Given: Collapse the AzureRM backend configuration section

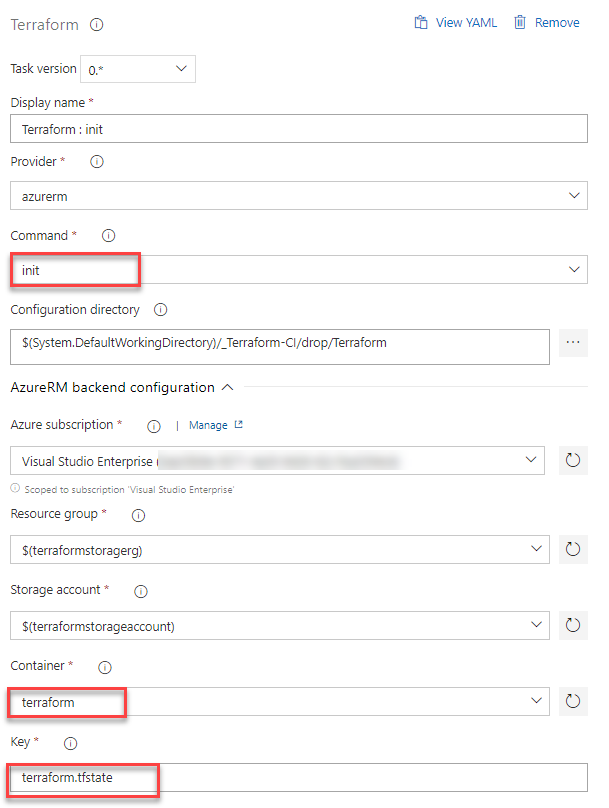Looking at the screenshot, I should (x=228, y=388).
